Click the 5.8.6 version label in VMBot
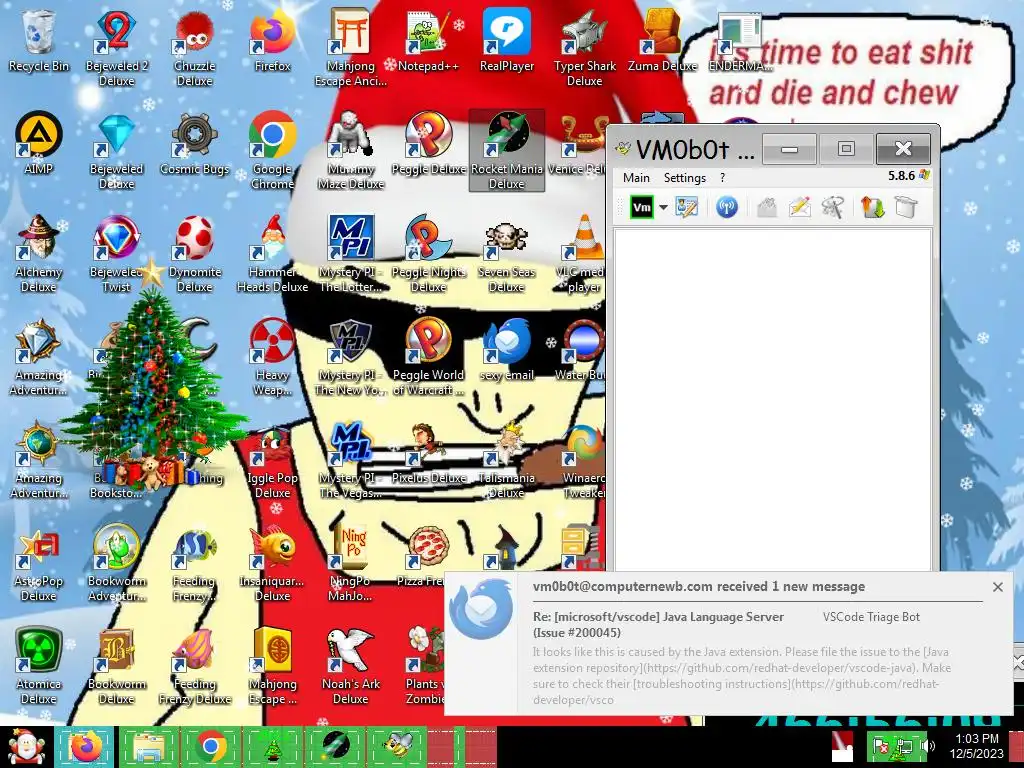Viewport: 1024px width, 768px height. 901,176
